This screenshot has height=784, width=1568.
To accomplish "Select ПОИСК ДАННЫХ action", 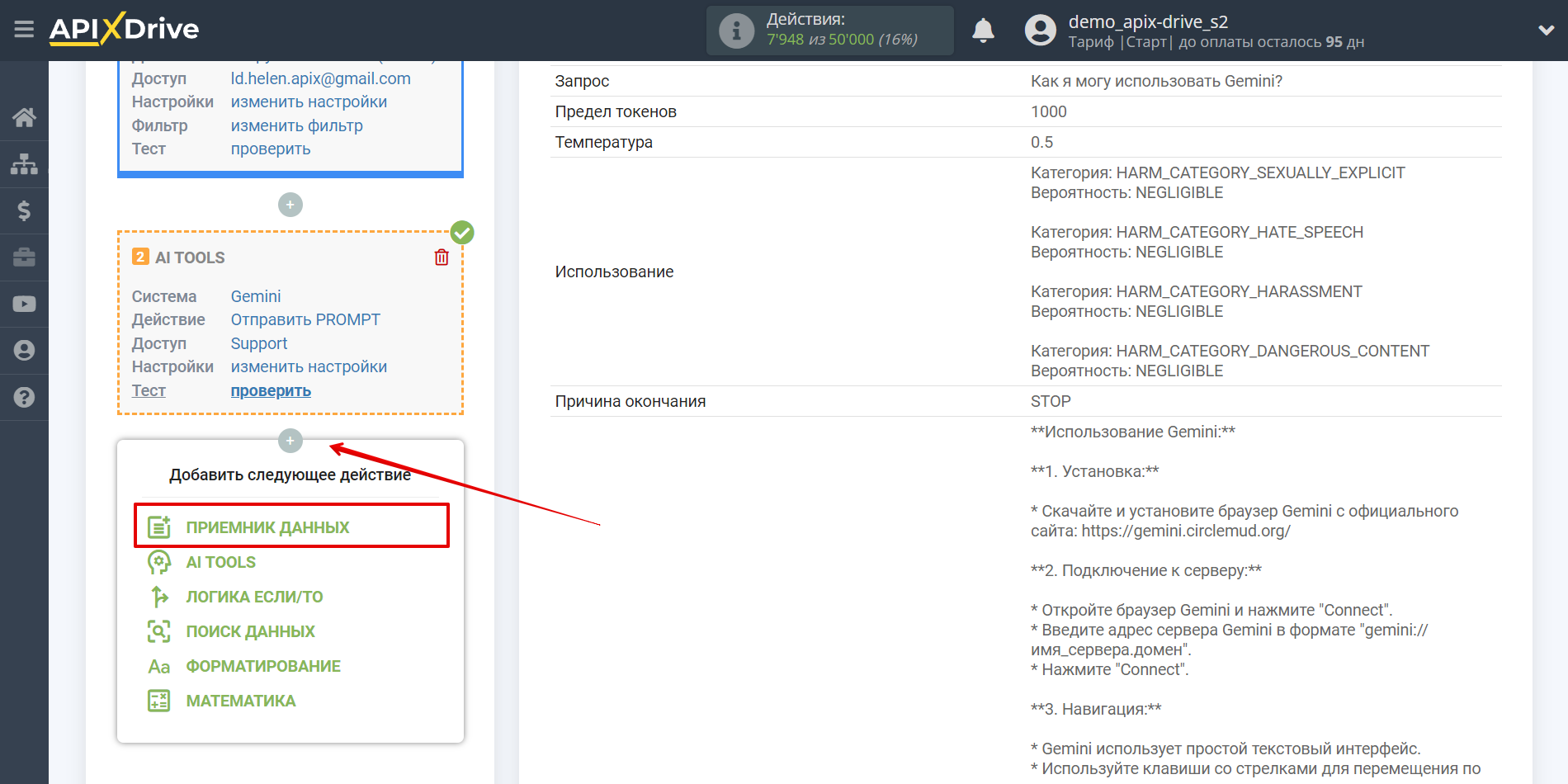I will [250, 631].
